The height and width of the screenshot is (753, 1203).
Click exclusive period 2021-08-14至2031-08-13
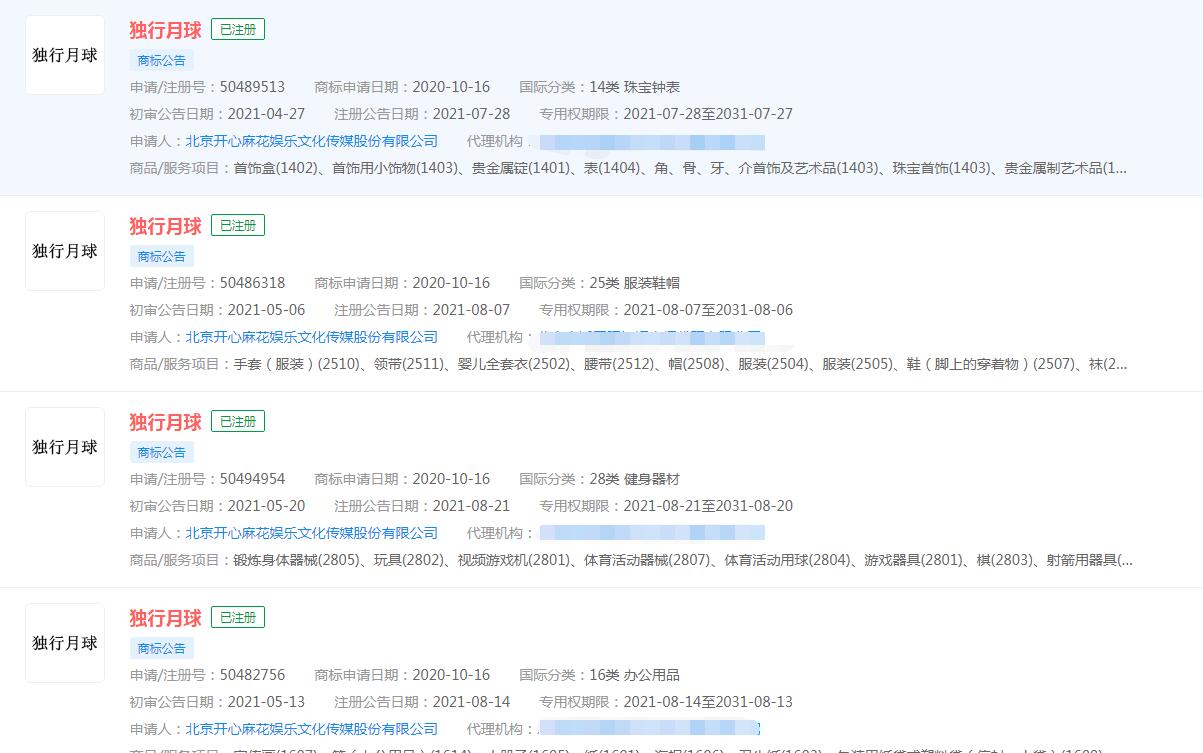pos(708,702)
